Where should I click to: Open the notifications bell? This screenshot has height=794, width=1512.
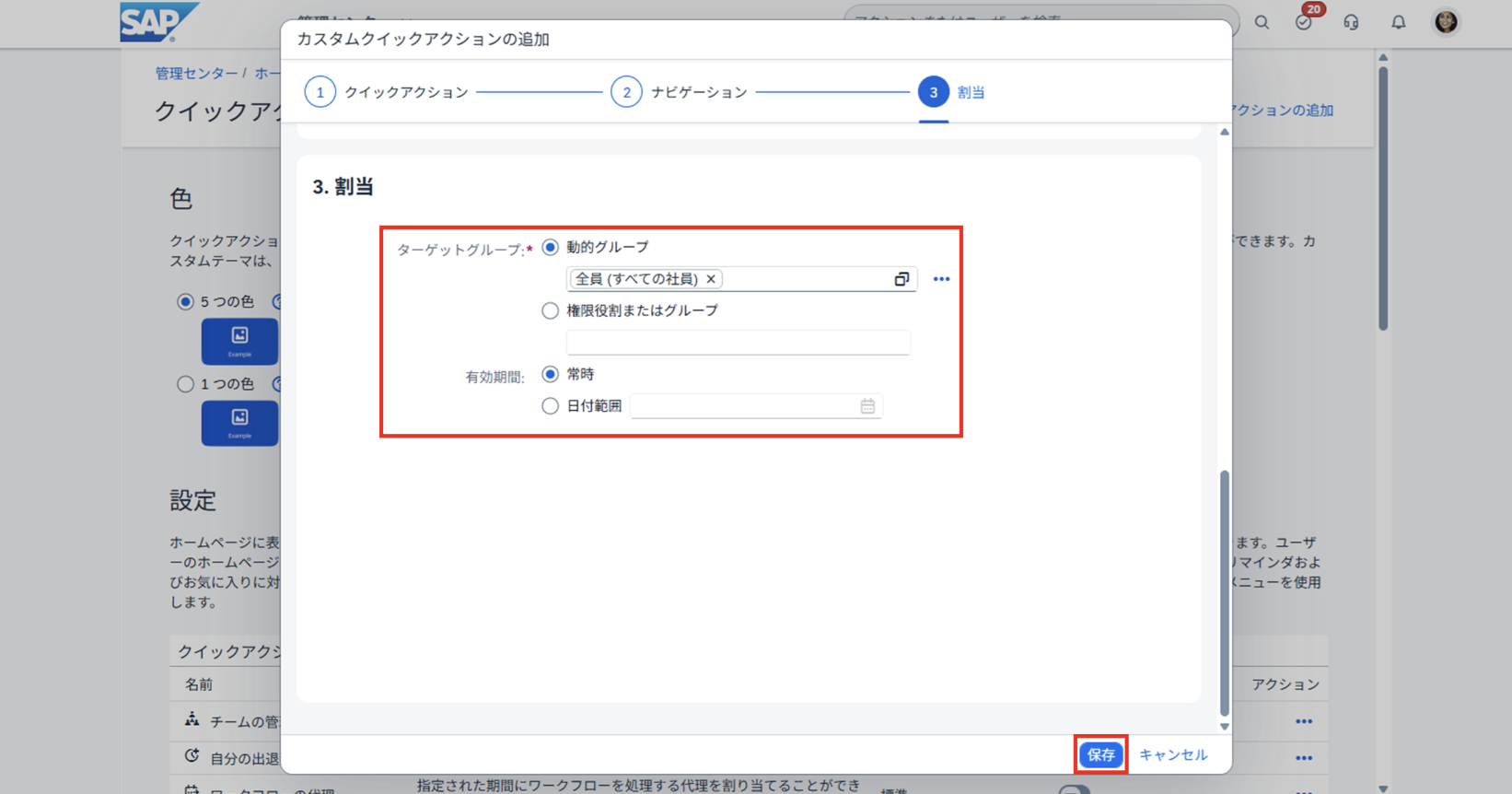(x=1398, y=22)
